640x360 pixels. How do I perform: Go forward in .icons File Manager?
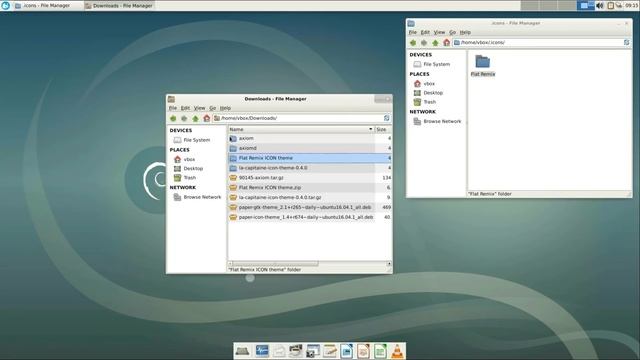click(x=424, y=43)
